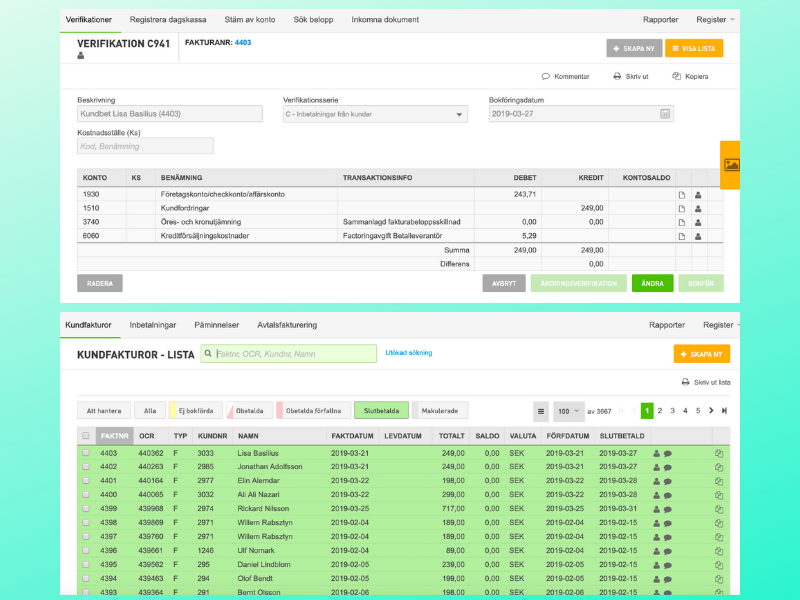Click person icon under Verifikation C941 title

(81, 56)
